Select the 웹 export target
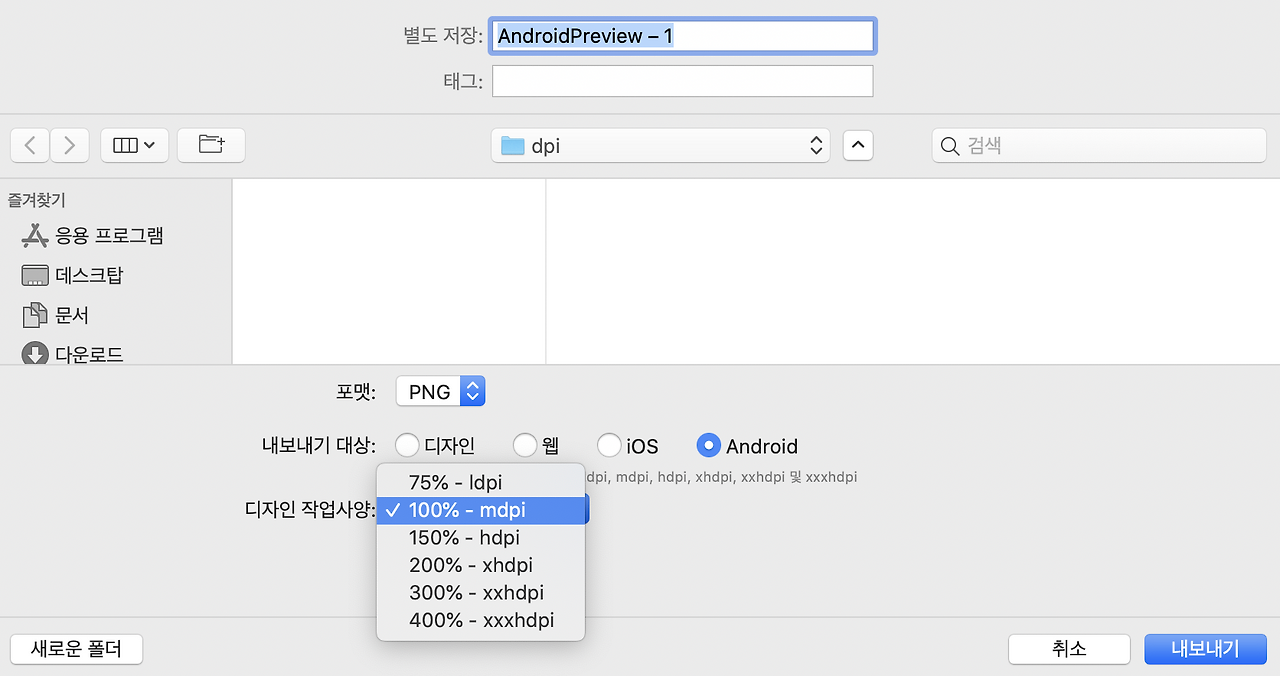 pyautogui.click(x=524, y=445)
